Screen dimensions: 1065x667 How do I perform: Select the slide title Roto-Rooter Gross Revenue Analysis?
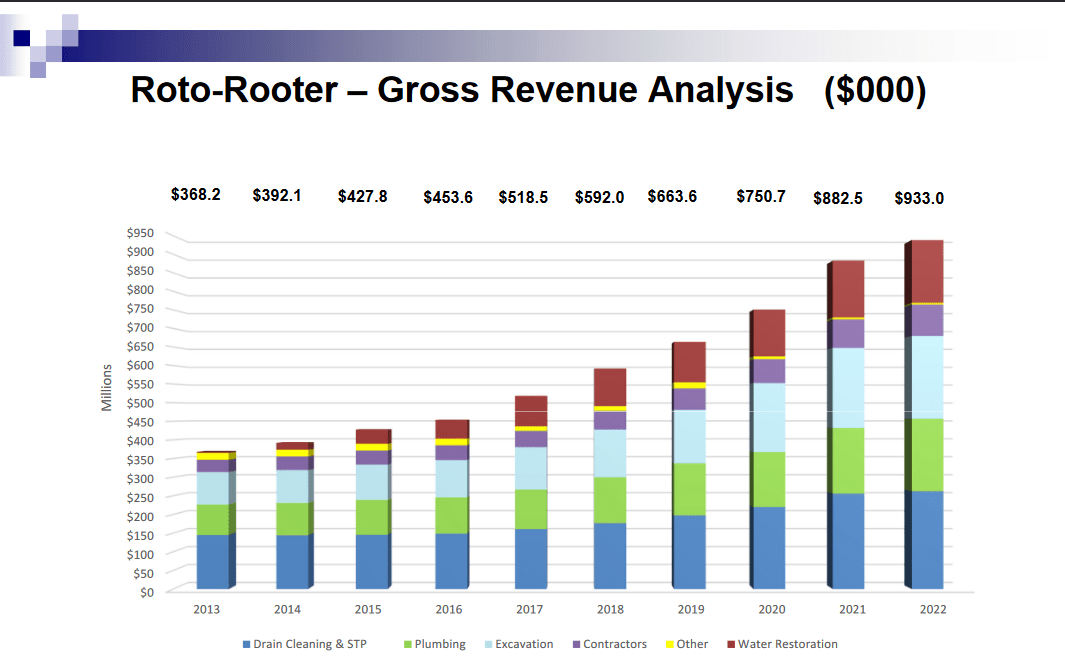[530, 90]
